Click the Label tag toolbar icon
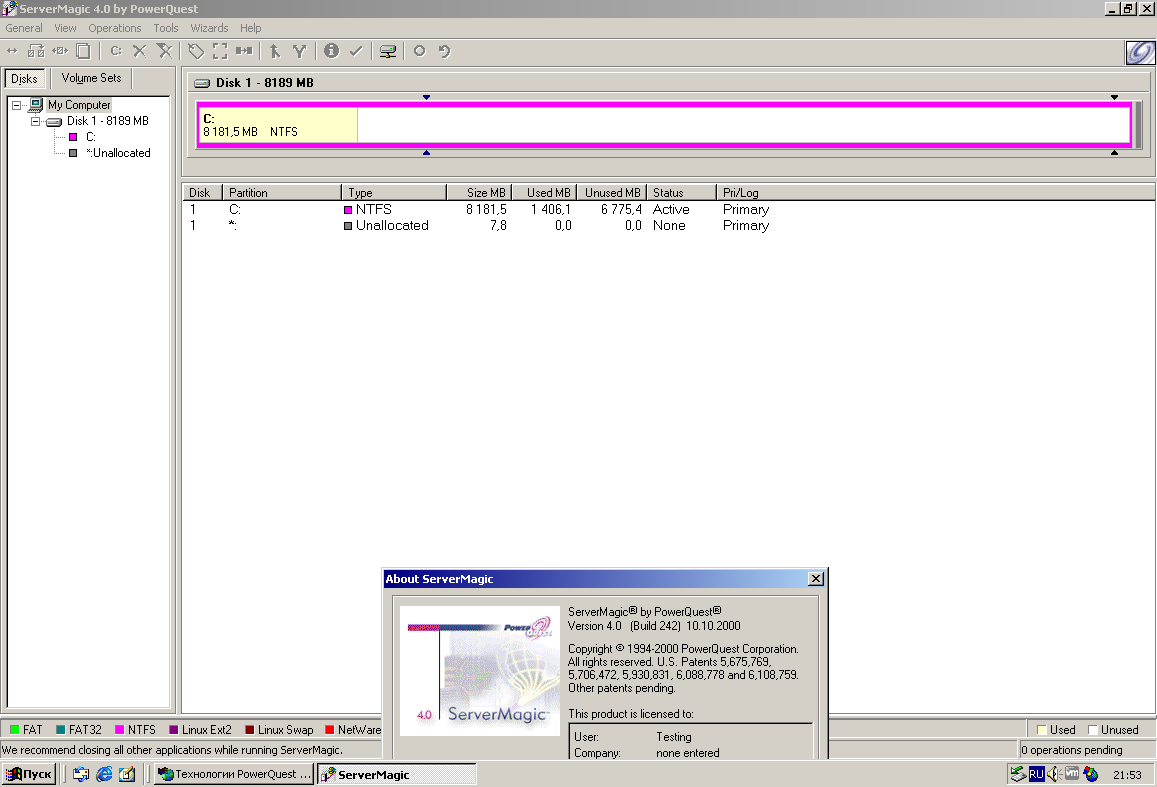 coord(197,51)
